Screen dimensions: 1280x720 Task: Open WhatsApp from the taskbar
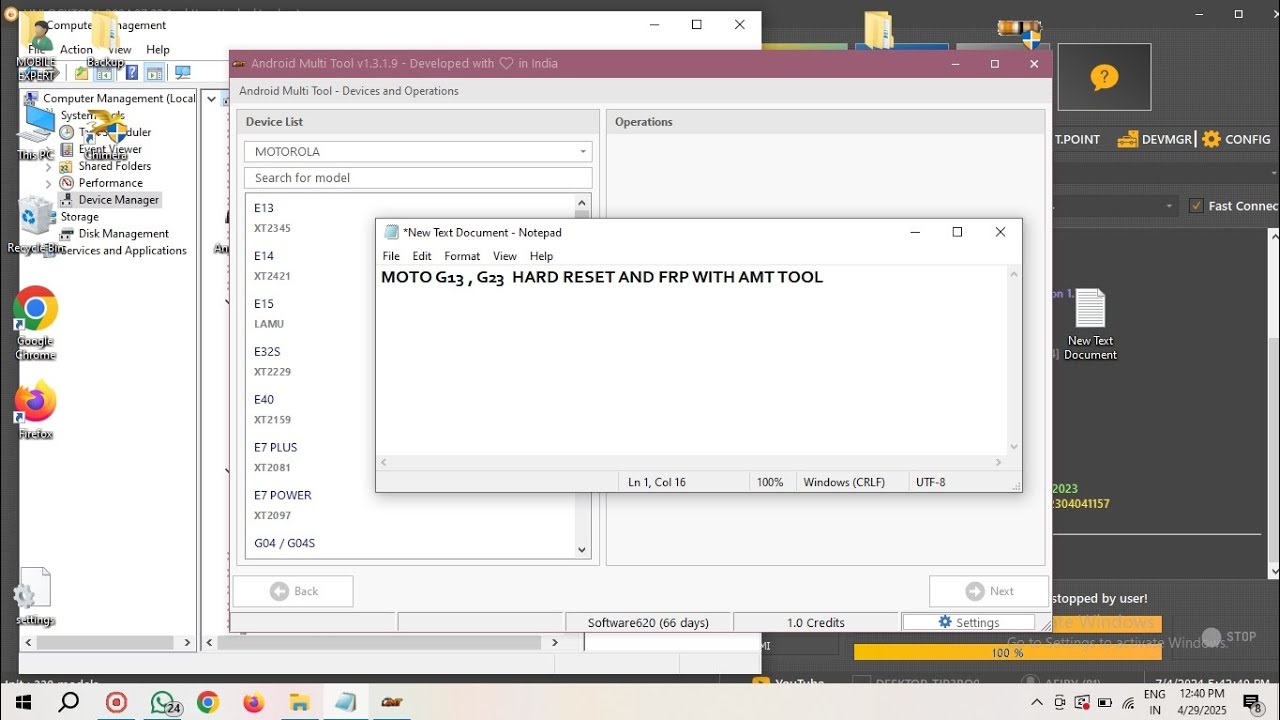coord(165,702)
